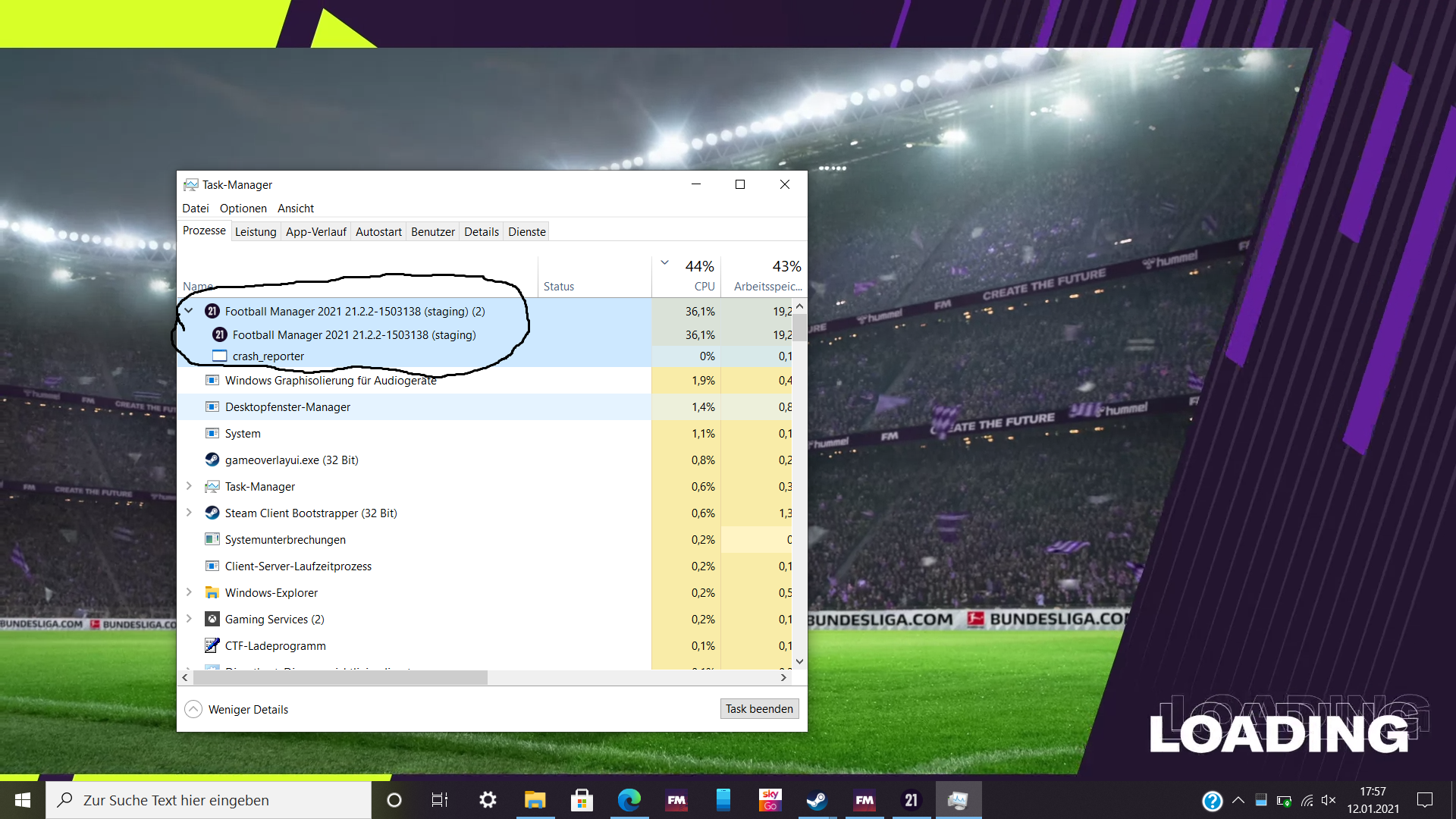Open the Ansicht menu
The width and height of the screenshot is (1456, 819).
tap(296, 208)
